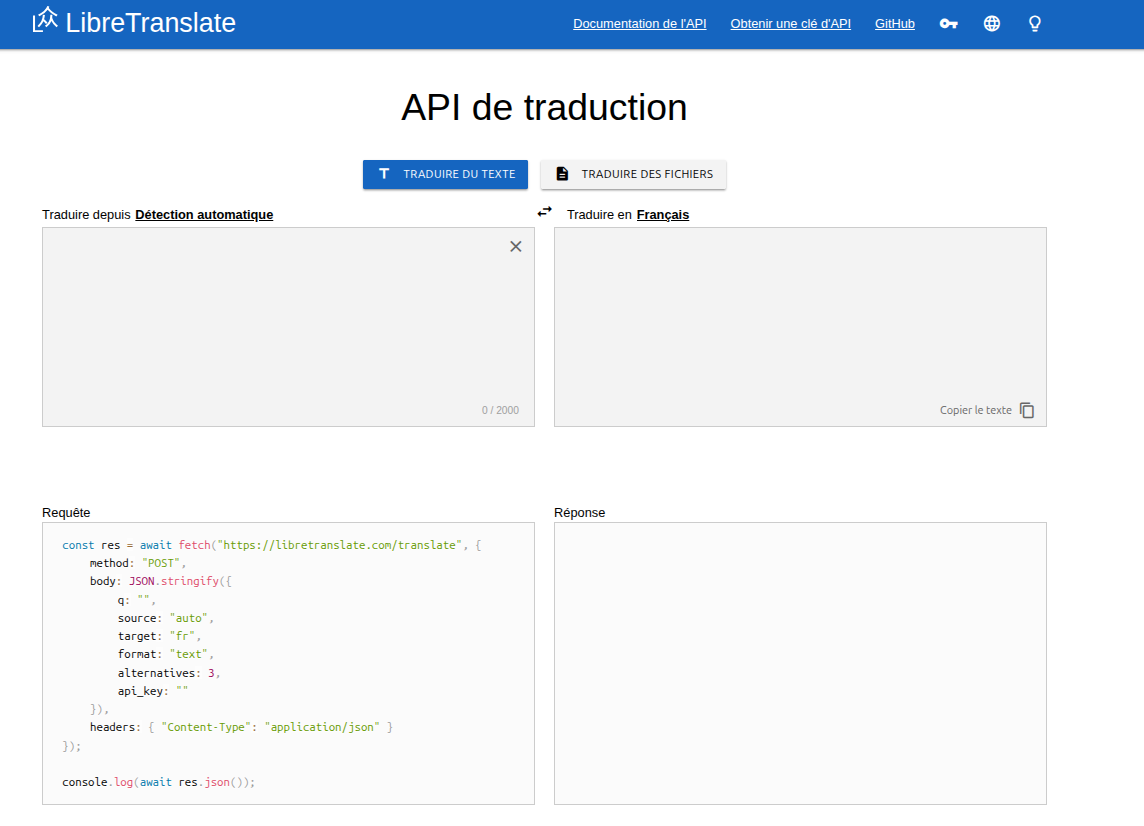Swap source and target languages
Image resolution: width=1144 pixels, height=826 pixels.
(544, 212)
